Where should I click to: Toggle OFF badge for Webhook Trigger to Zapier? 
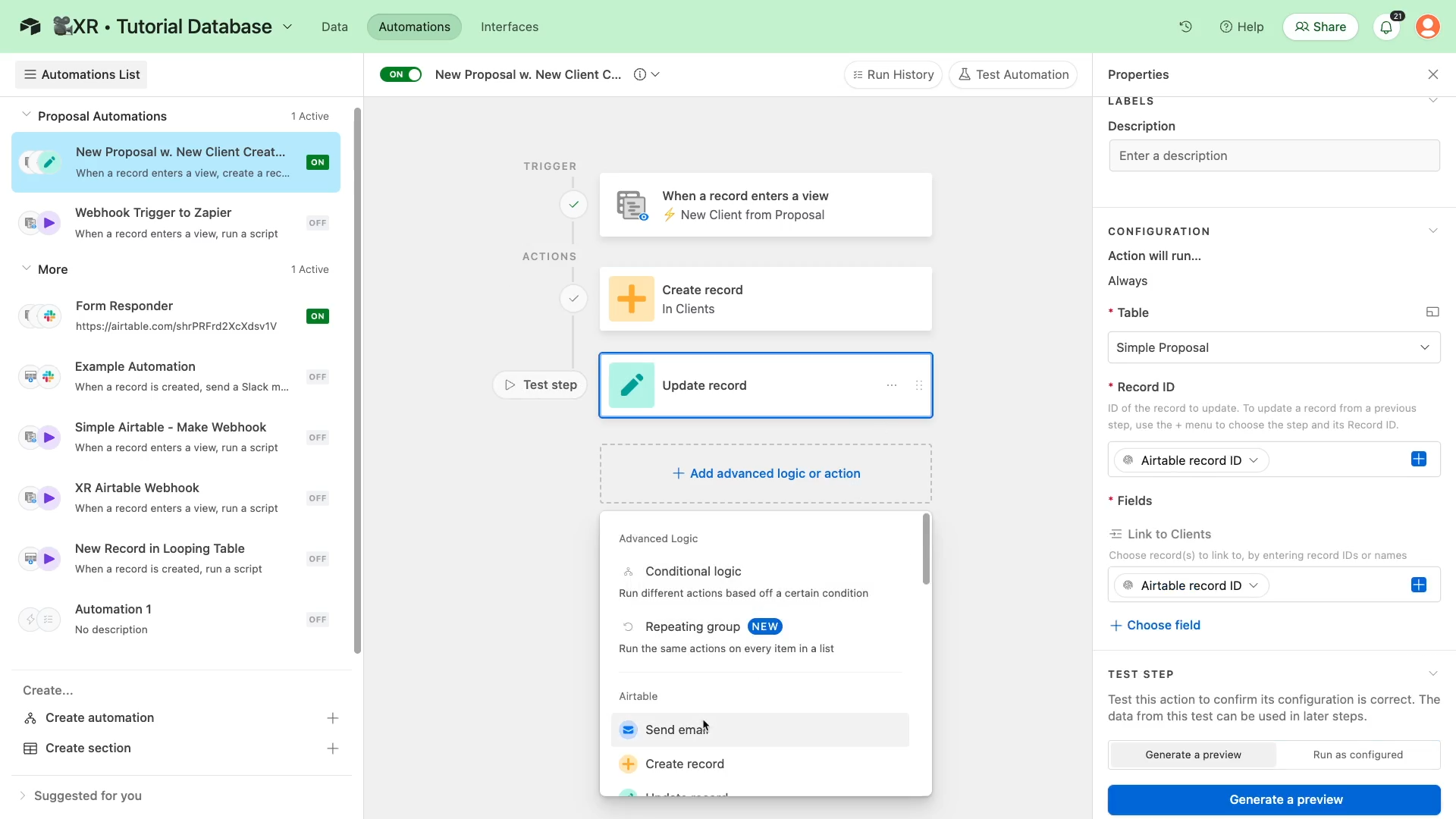click(318, 223)
